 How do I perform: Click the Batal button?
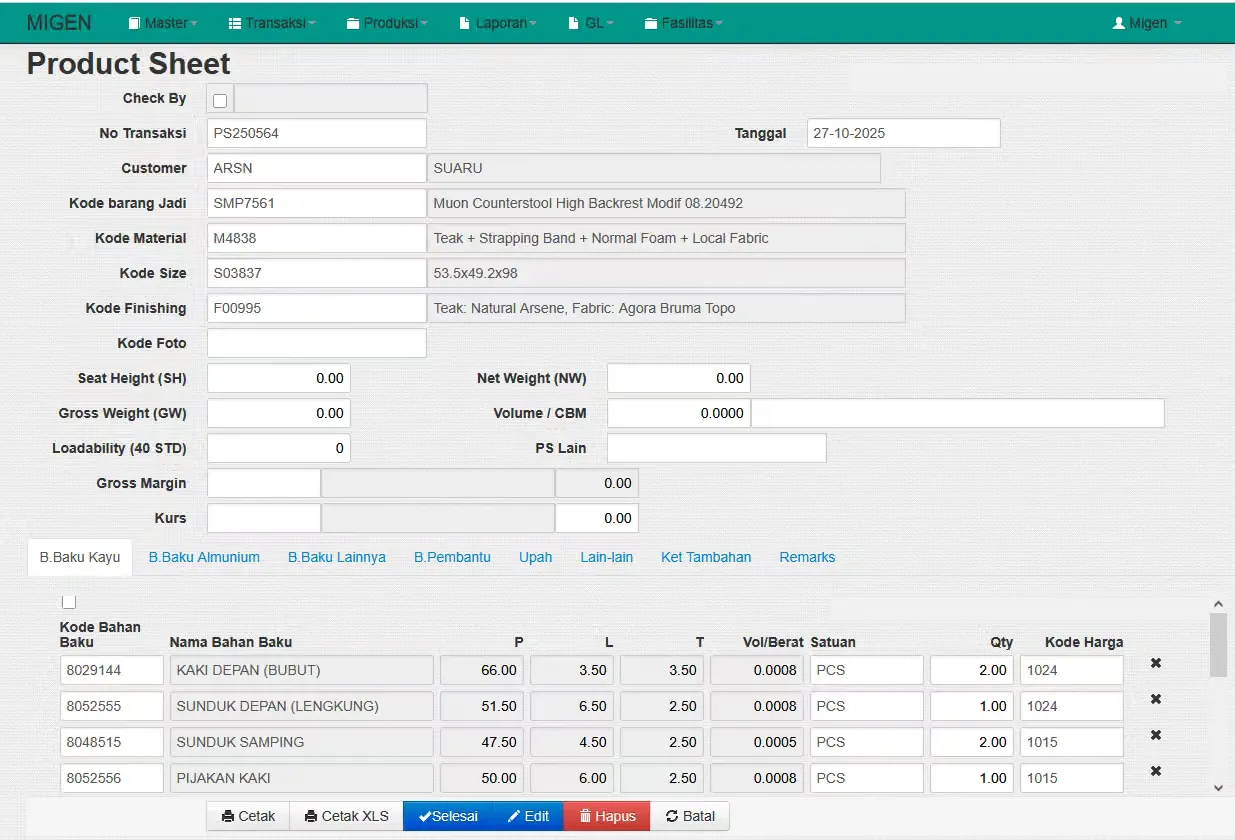690,816
